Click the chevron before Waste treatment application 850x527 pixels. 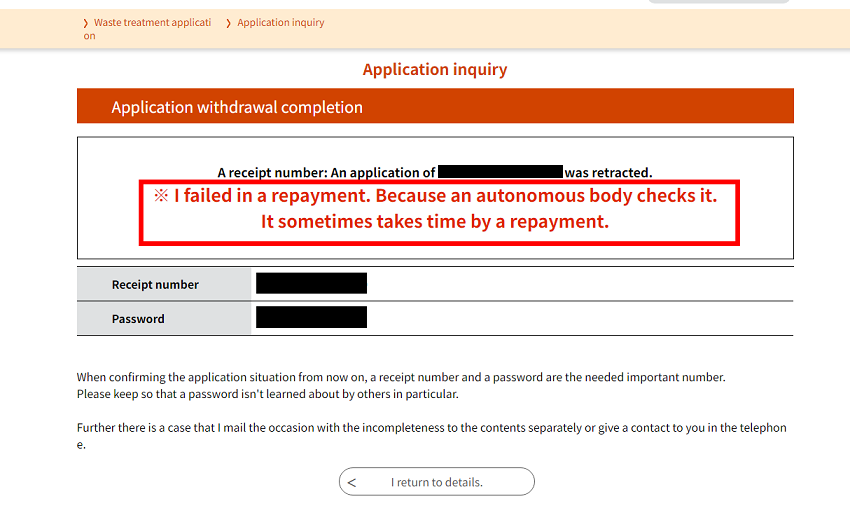click(86, 23)
